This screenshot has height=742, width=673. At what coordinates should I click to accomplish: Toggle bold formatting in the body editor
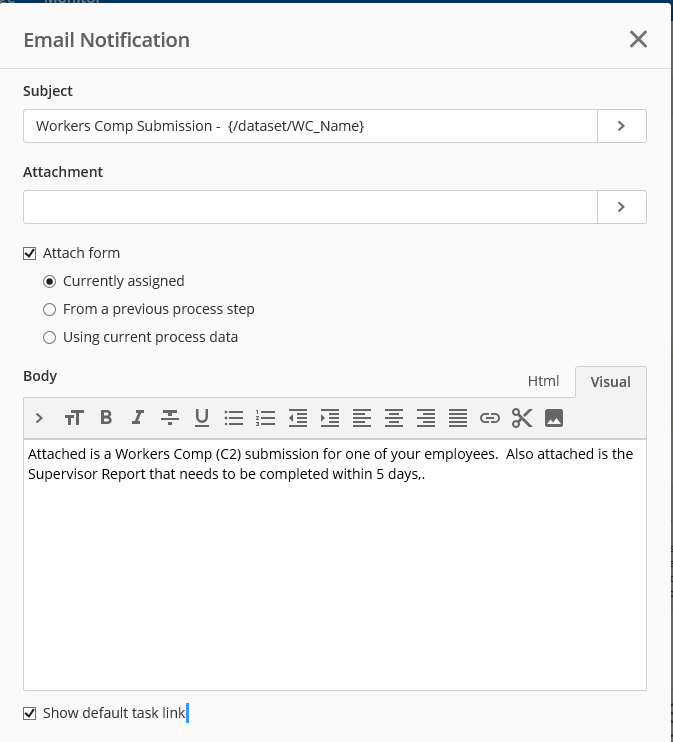point(106,417)
